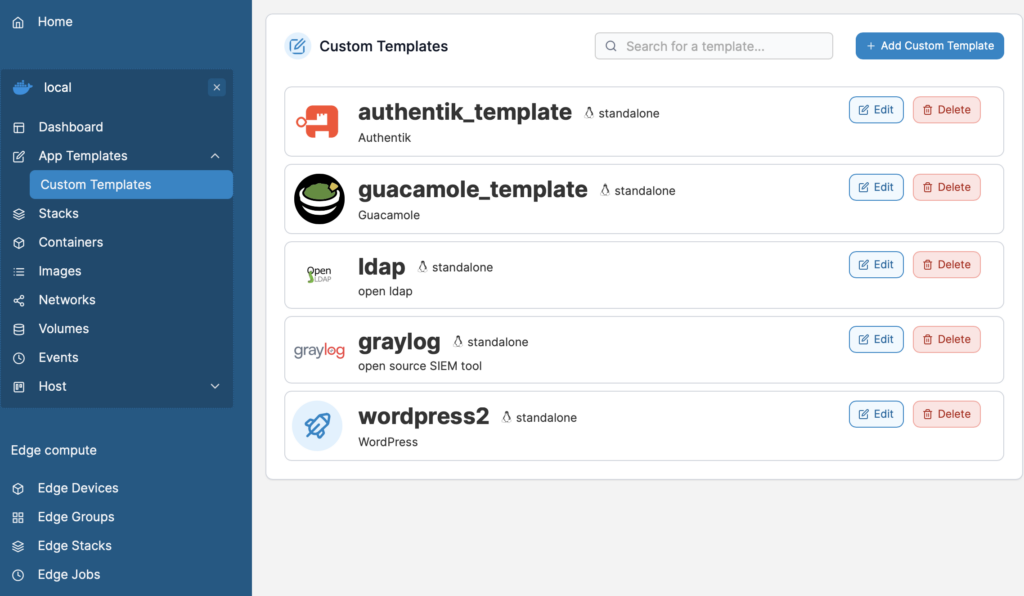Click the Home house icon in sidebar

18,22
